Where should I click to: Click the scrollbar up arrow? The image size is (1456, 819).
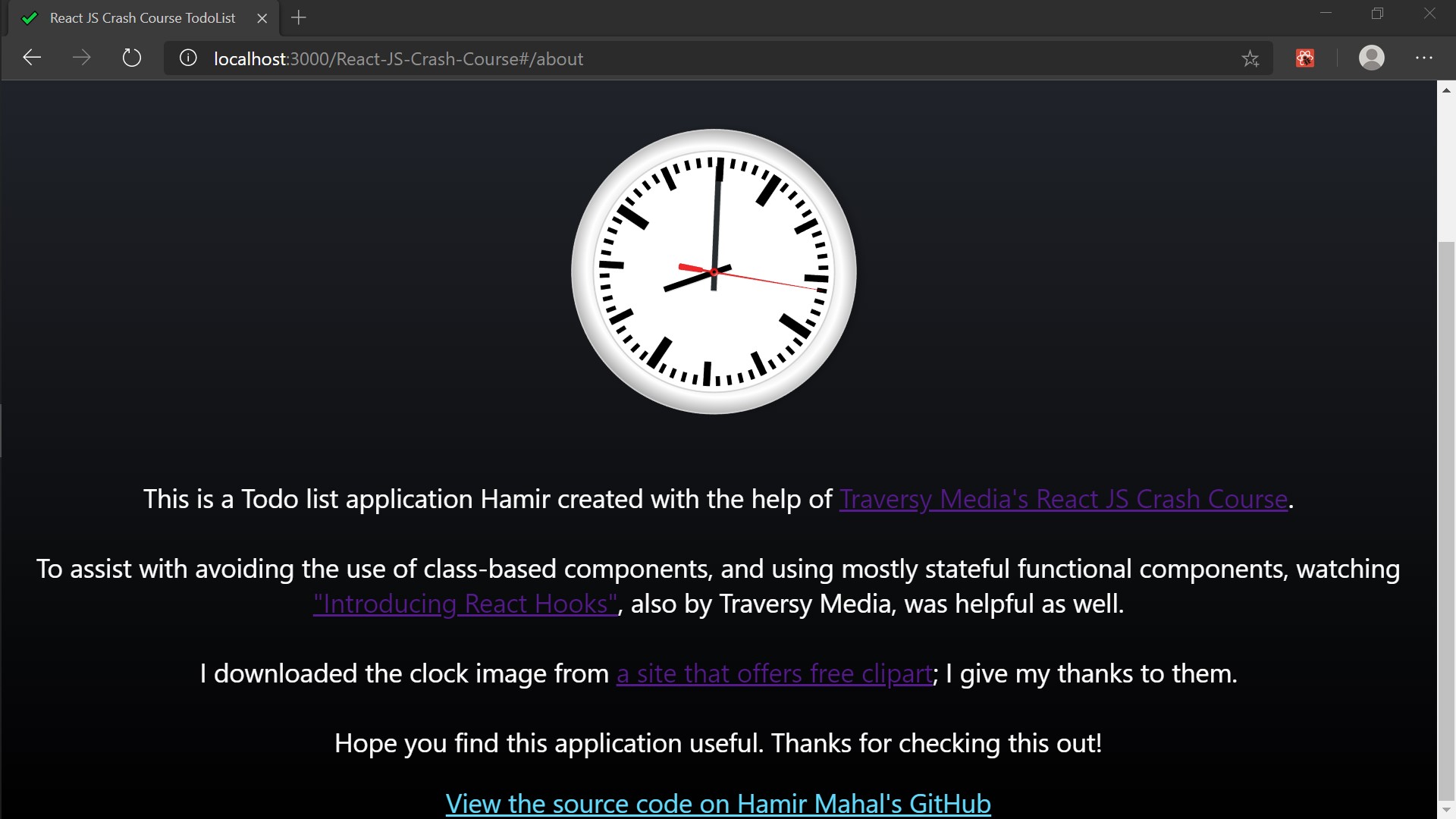tap(1446, 90)
